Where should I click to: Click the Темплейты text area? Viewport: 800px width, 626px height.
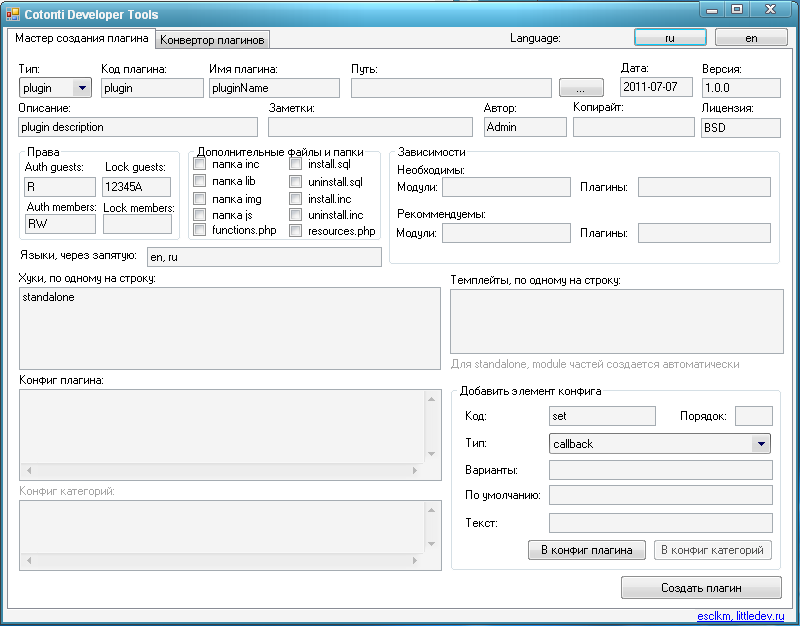(x=616, y=321)
